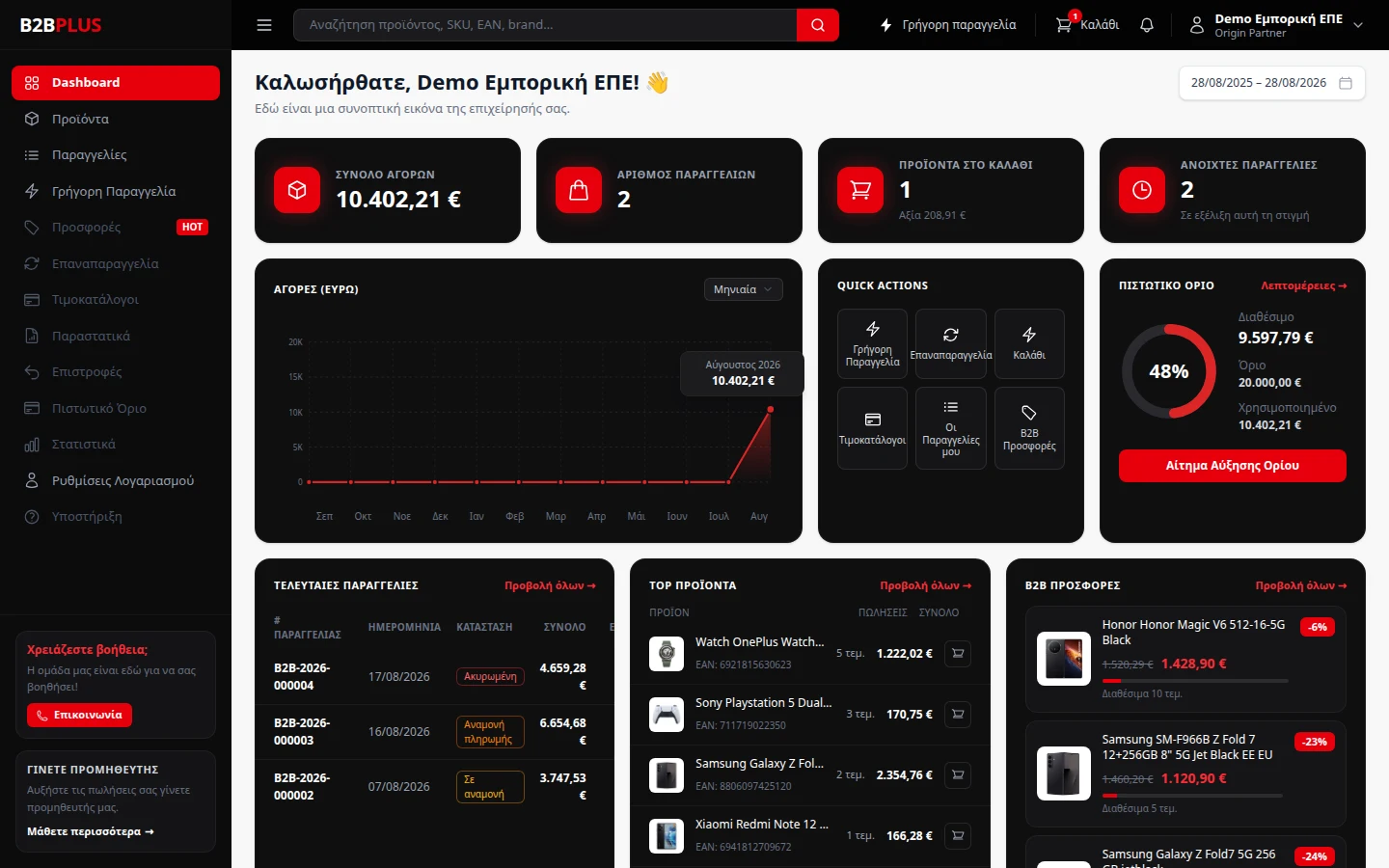Viewport: 1389px width, 868px height.
Task: Click the Επικοινωνία contact button
Action: coord(79,715)
